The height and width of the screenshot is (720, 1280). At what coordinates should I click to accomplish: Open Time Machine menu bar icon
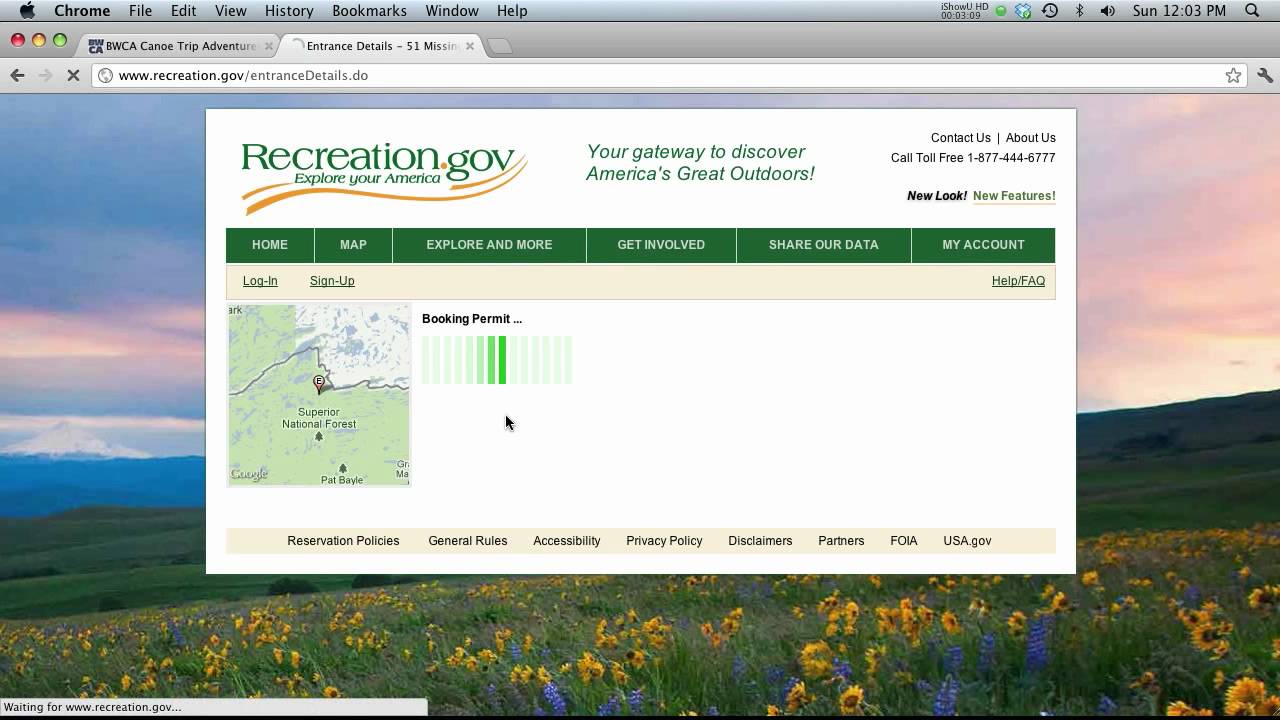click(x=1050, y=11)
